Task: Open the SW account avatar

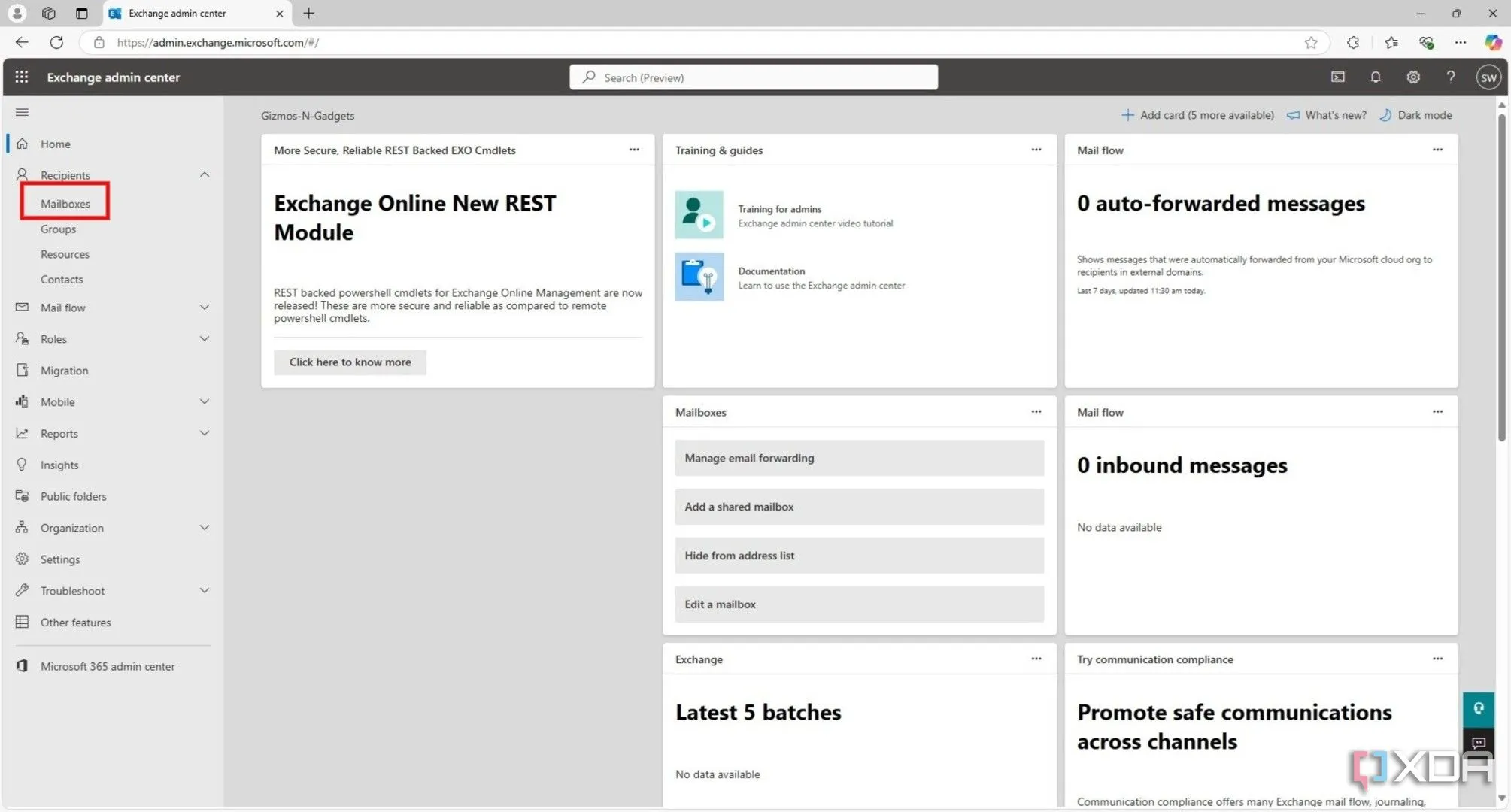Action: tap(1488, 77)
